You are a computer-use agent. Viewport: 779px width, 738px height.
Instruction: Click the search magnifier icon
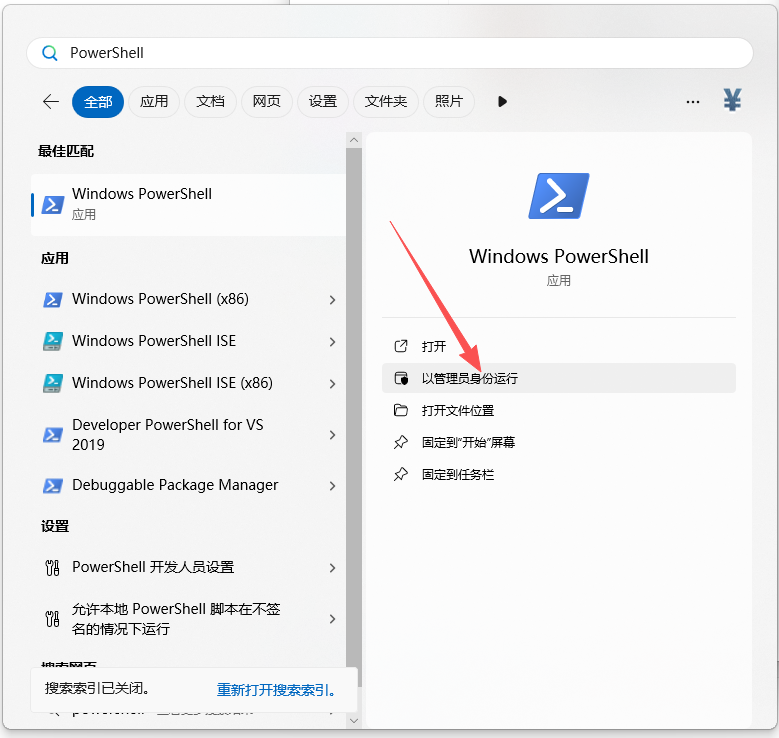[50, 53]
